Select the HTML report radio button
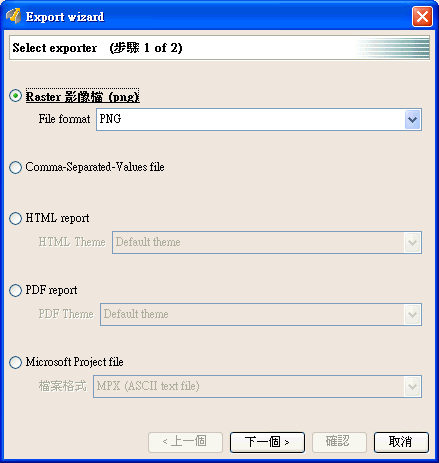439x463 pixels. pos(15,218)
